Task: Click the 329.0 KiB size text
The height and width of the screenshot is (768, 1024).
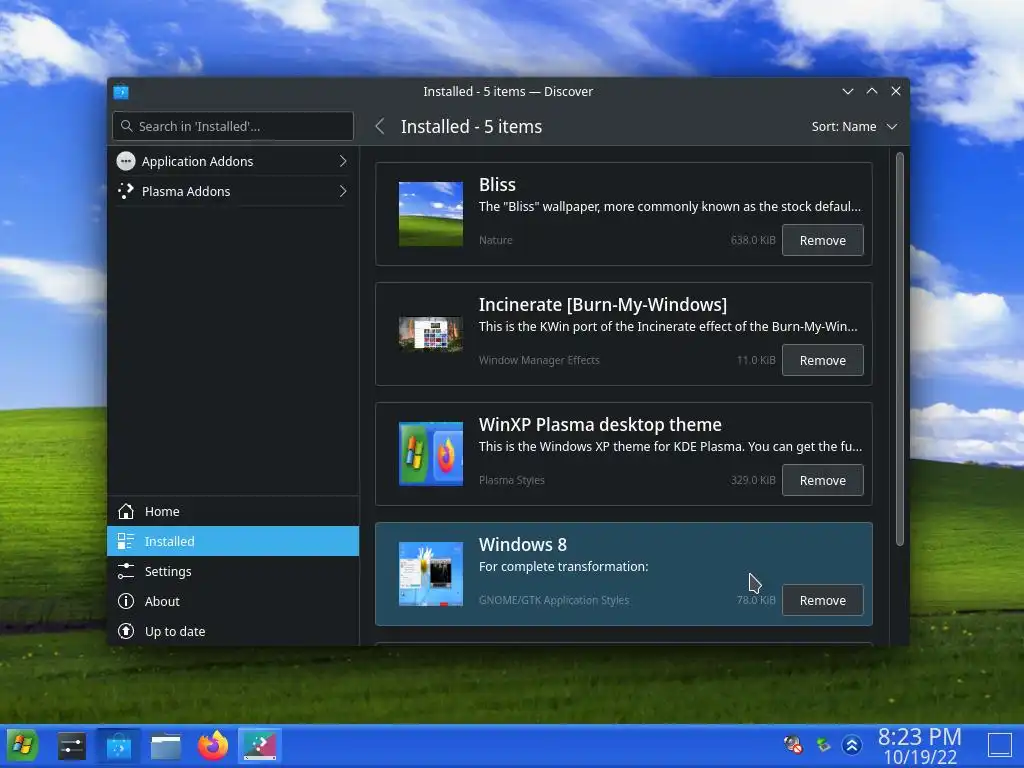Action: point(753,481)
